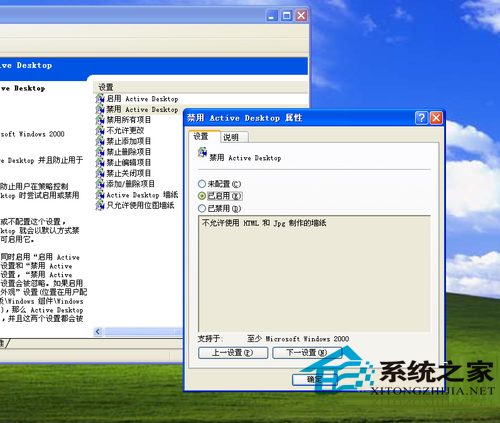Minimize the Group Policy background window

[272, 15]
